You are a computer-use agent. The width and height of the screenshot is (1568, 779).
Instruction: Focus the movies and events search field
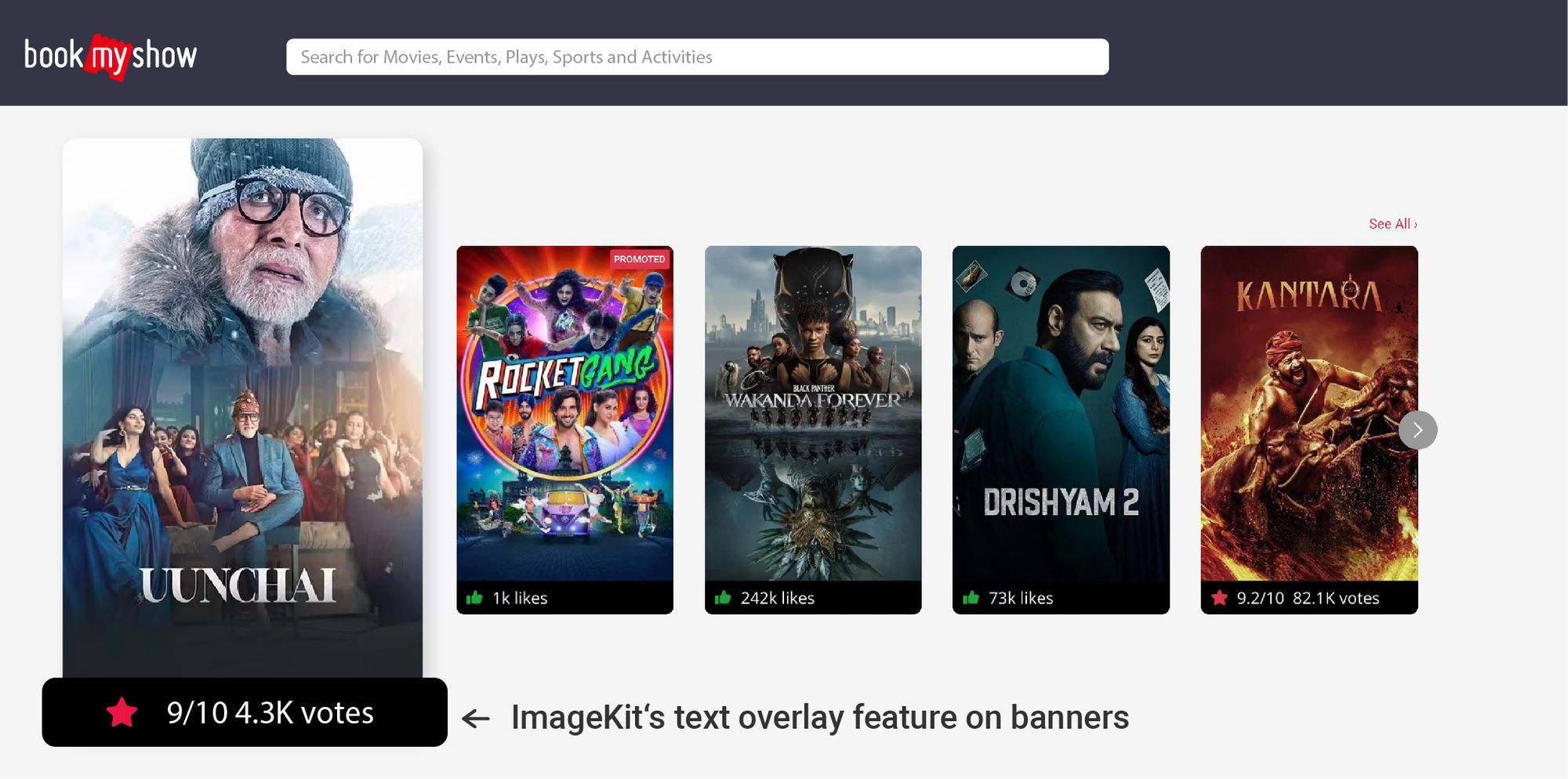click(697, 57)
